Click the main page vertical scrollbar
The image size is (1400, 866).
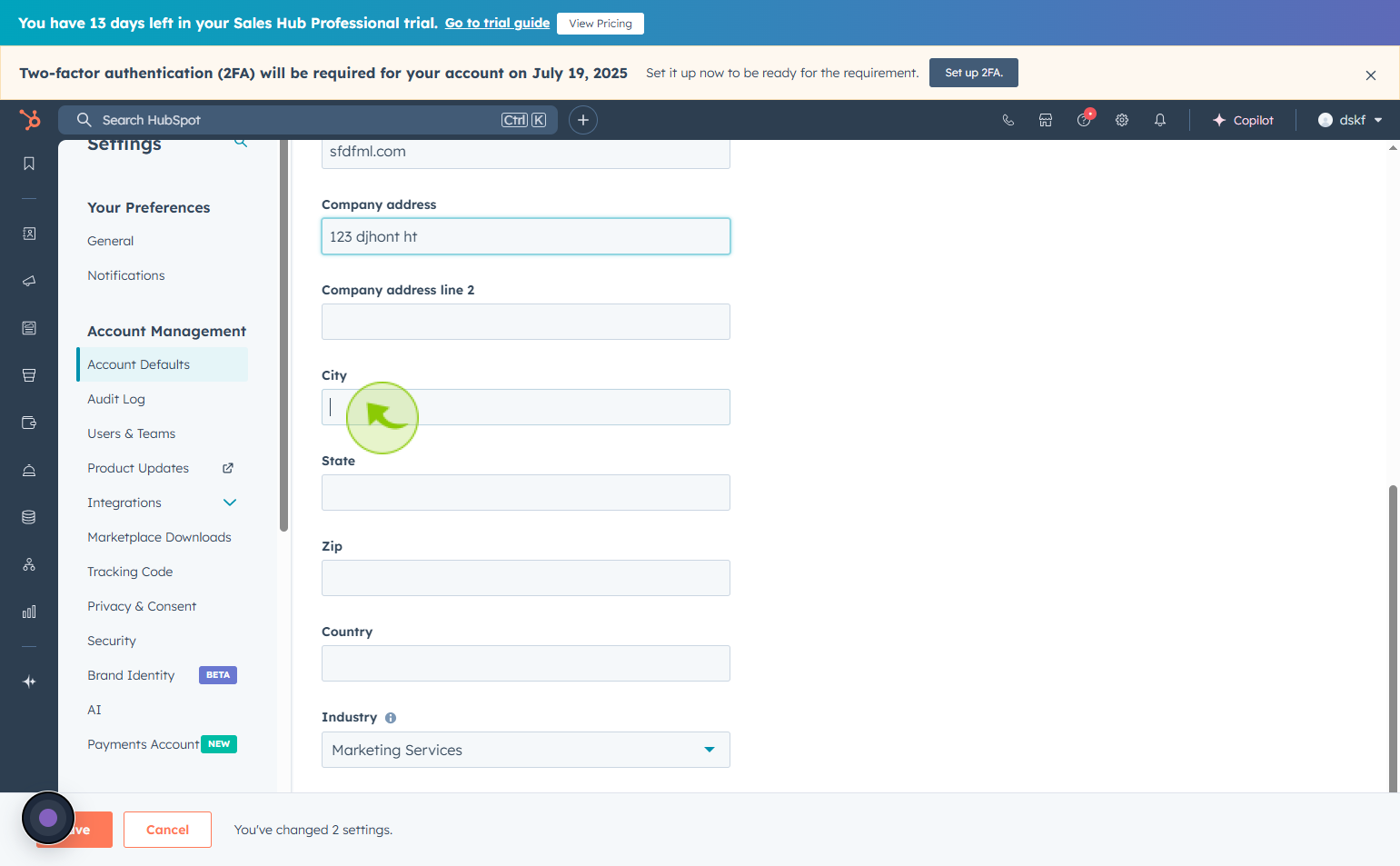click(x=1393, y=639)
